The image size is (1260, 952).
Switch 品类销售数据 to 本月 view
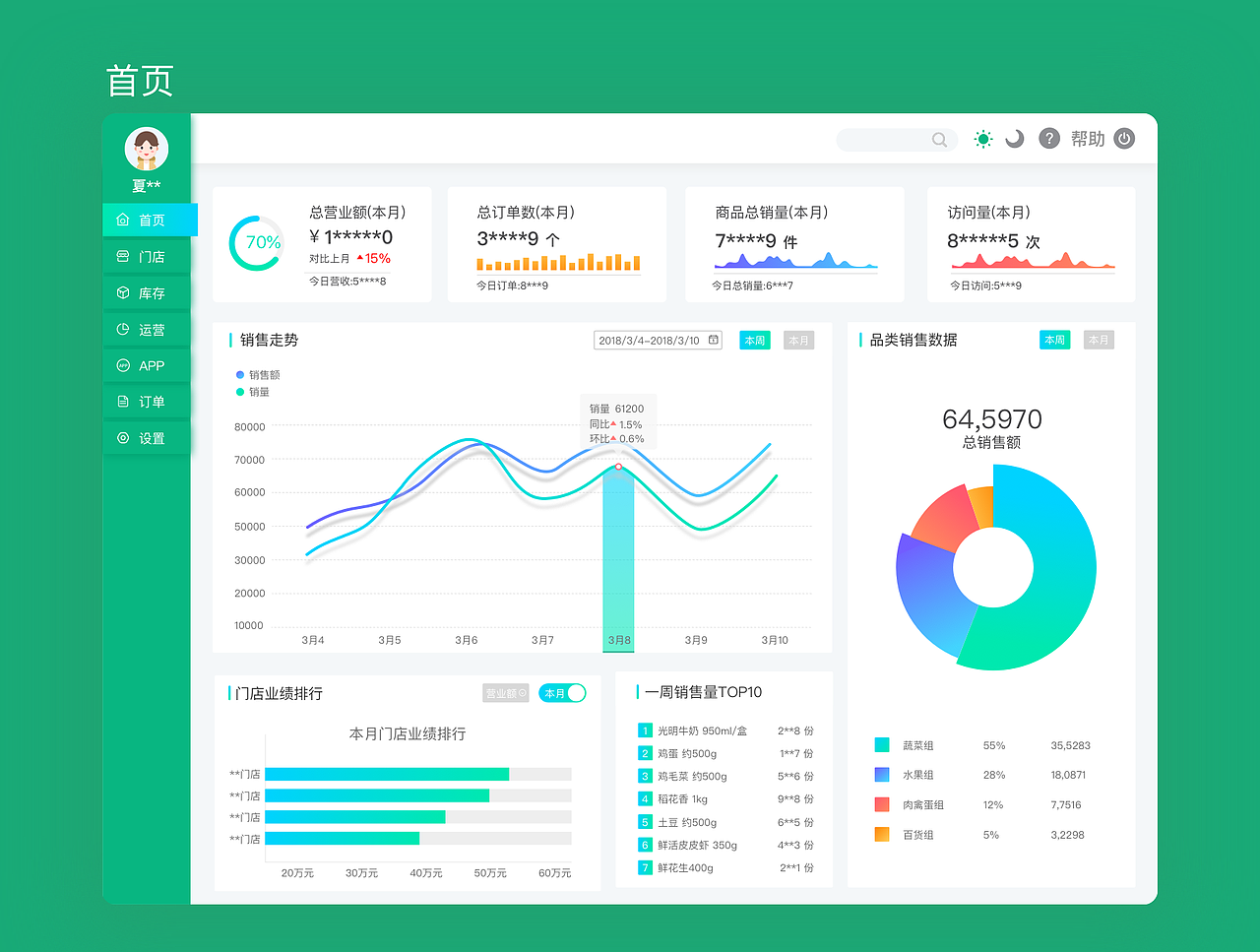[x=1099, y=340]
